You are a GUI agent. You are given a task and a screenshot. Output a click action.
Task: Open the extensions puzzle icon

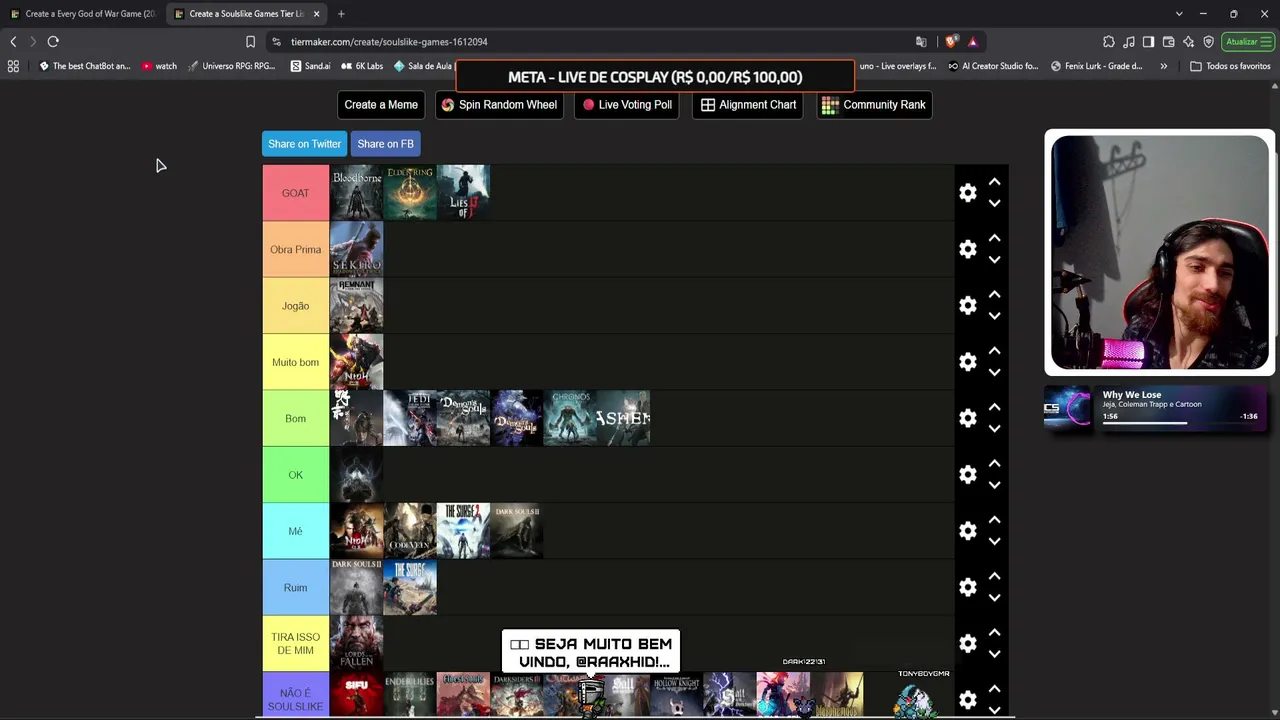click(1109, 42)
